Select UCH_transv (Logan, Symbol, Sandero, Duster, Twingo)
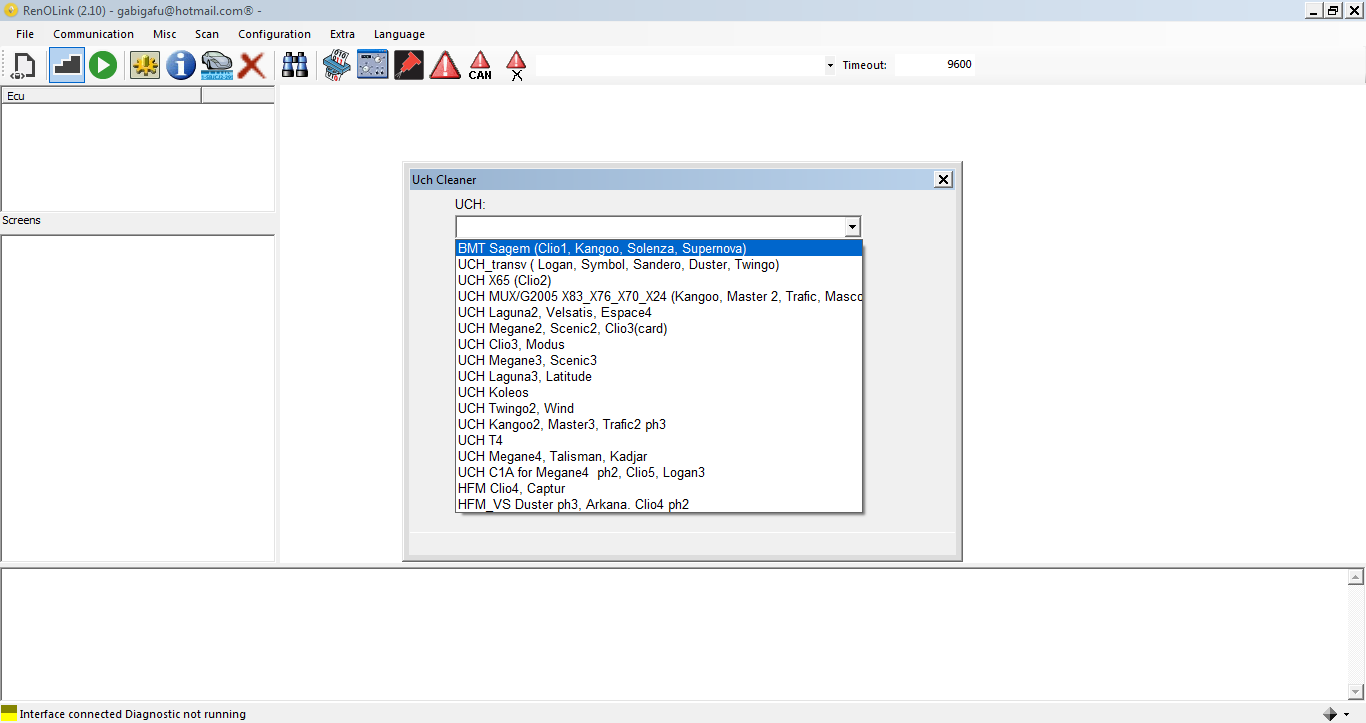Image resolution: width=1366 pixels, height=723 pixels. (x=659, y=264)
